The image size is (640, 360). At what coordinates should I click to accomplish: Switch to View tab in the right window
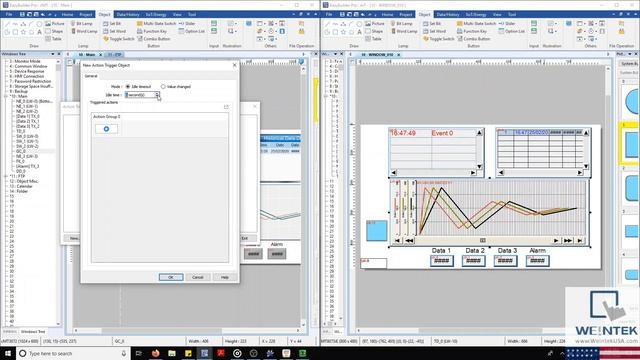[x=497, y=14]
